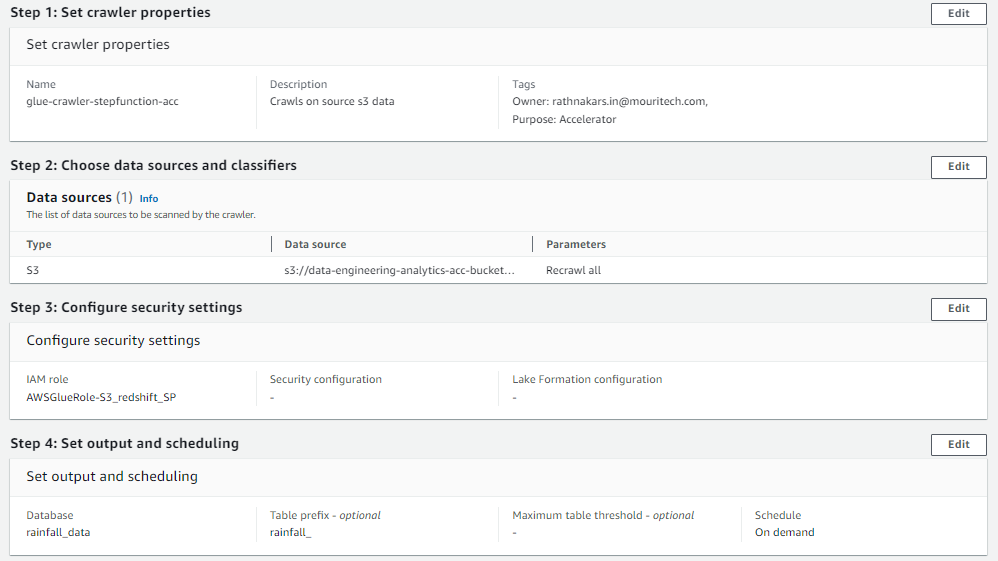Click the divider between Type and Data source columns
998x561 pixels.
click(272, 244)
